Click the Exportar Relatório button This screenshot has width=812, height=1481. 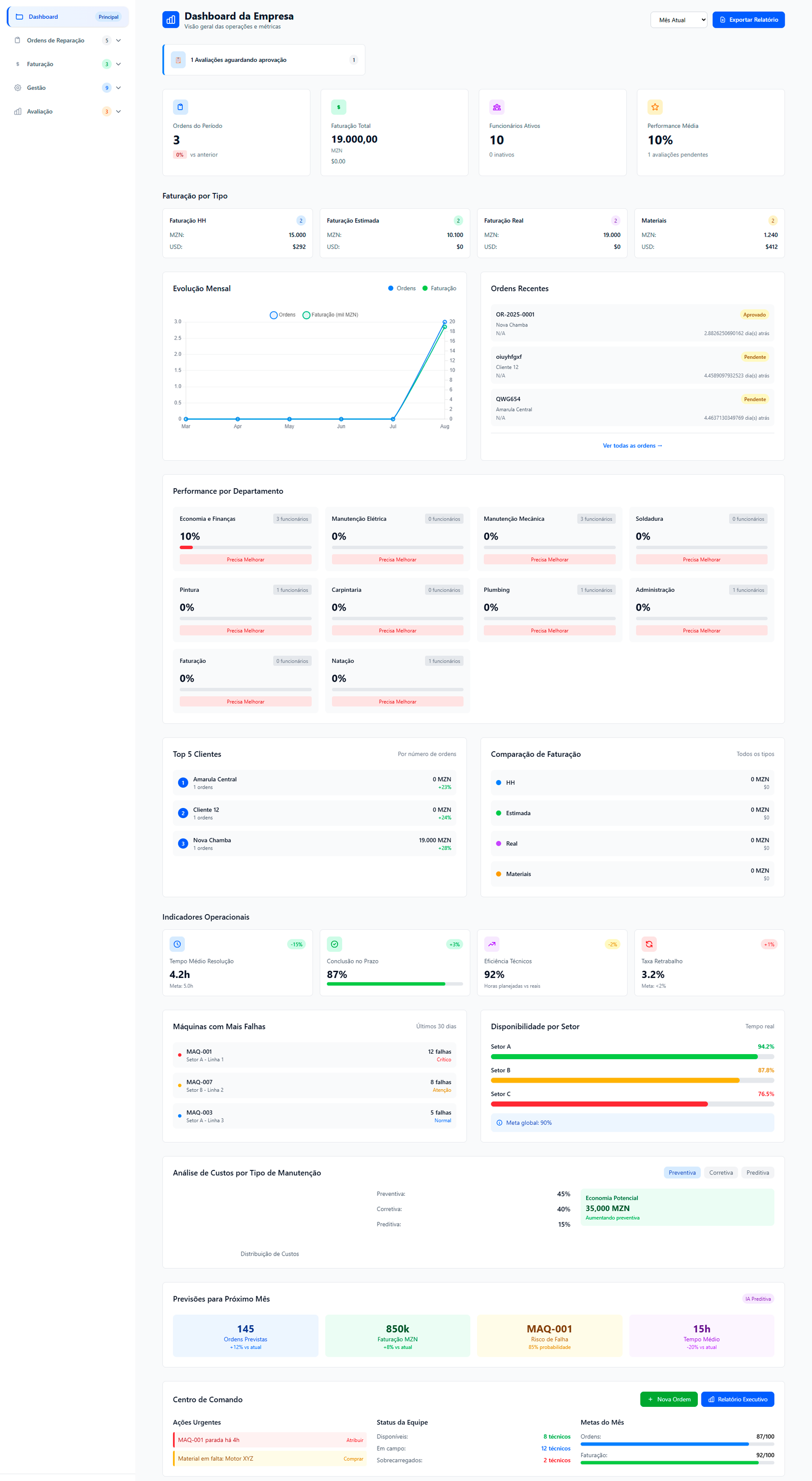coord(748,20)
